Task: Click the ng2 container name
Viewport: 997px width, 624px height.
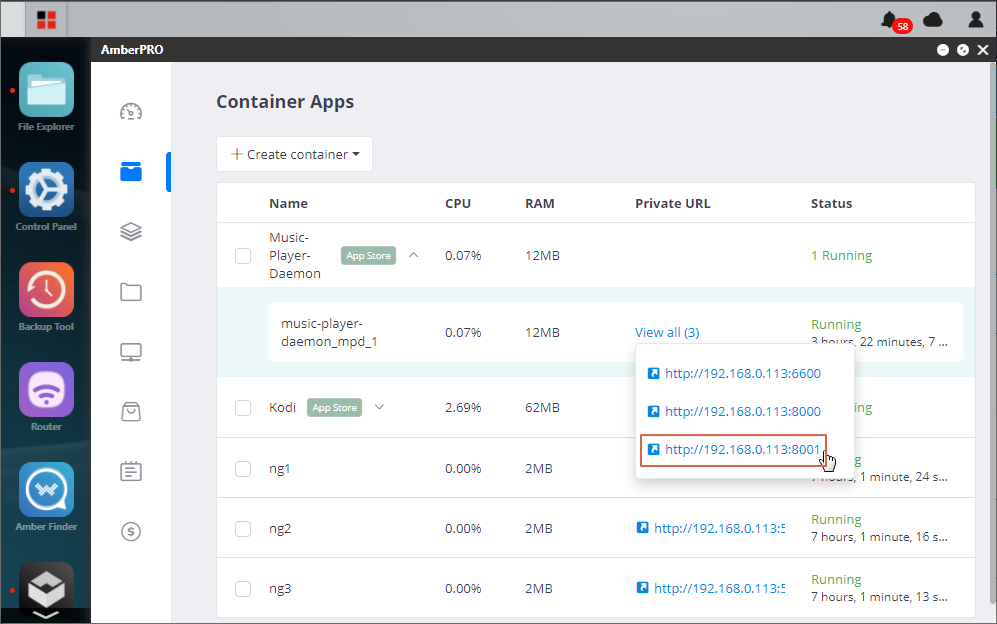Action: 280,529
